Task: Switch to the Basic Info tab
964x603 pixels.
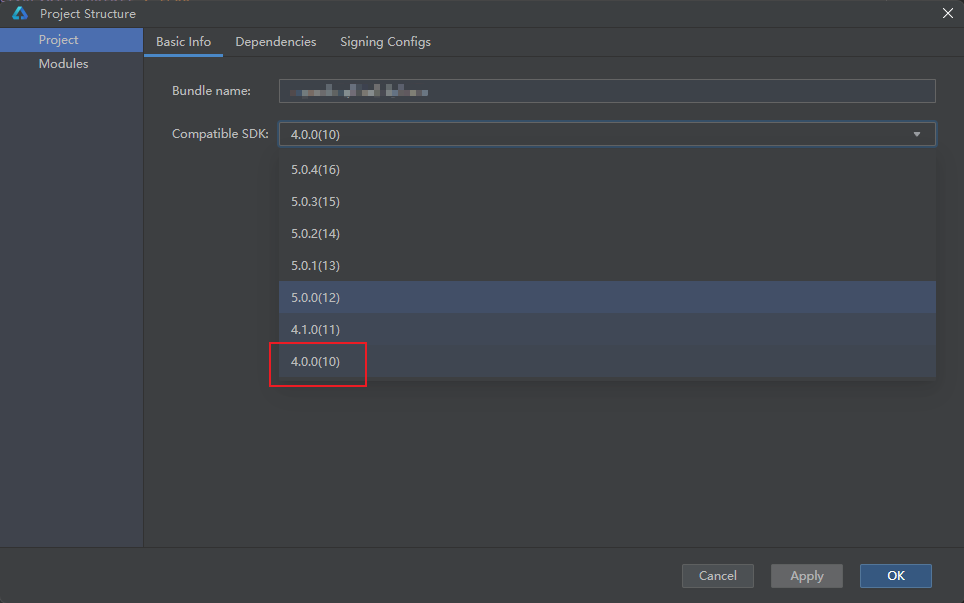Action: pyautogui.click(x=183, y=42)
